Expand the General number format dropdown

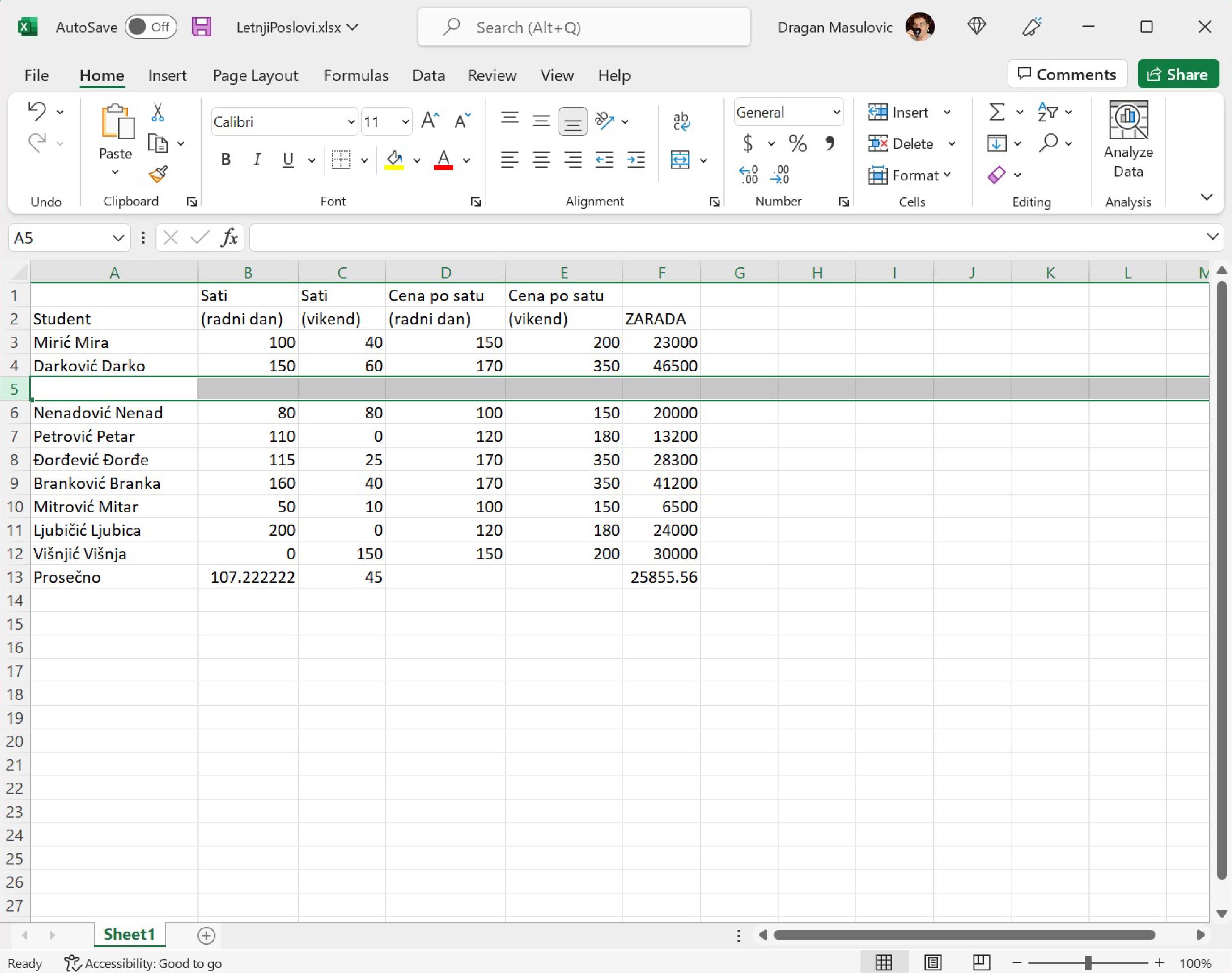836,112
